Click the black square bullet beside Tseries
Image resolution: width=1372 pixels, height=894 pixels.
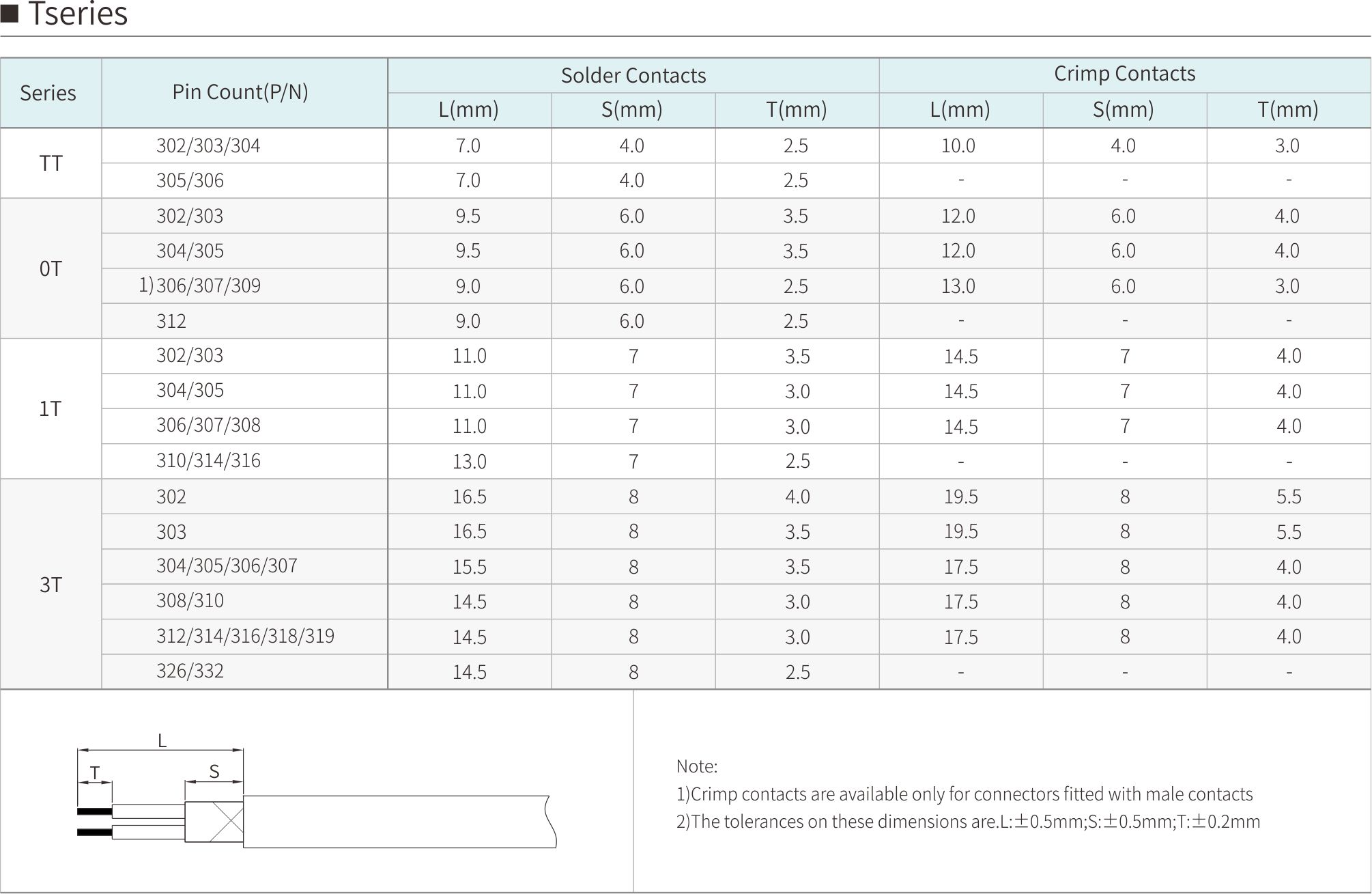[x=10, y=14]
